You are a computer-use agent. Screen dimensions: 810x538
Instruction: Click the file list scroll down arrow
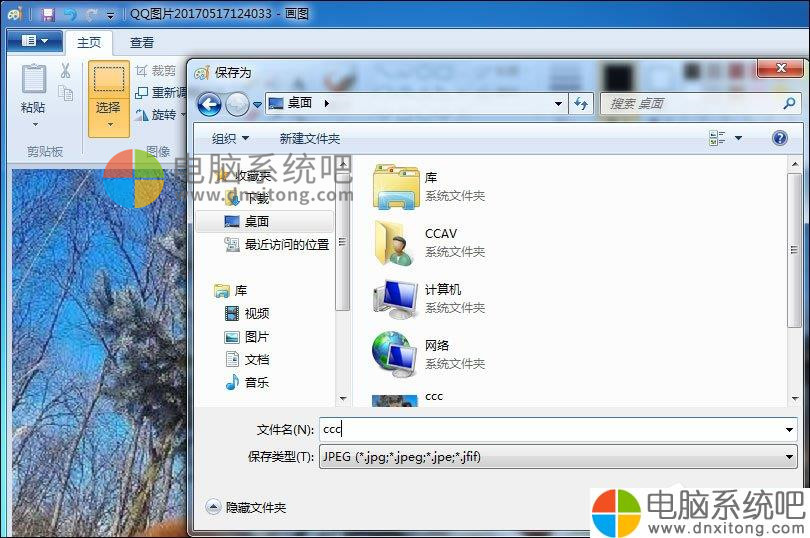(795, 398)
